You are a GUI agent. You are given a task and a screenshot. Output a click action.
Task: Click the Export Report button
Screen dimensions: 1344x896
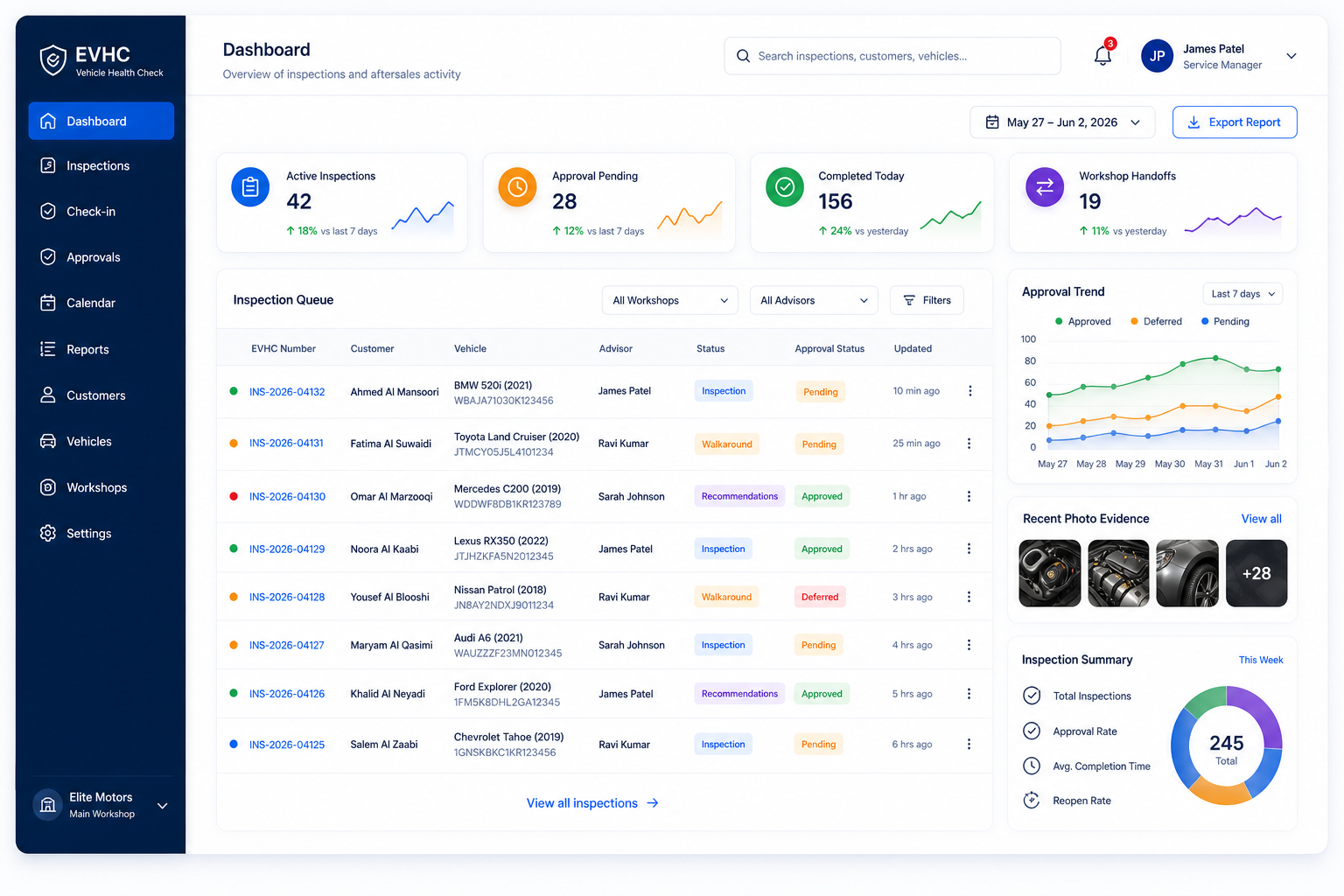coord(1235,122)
